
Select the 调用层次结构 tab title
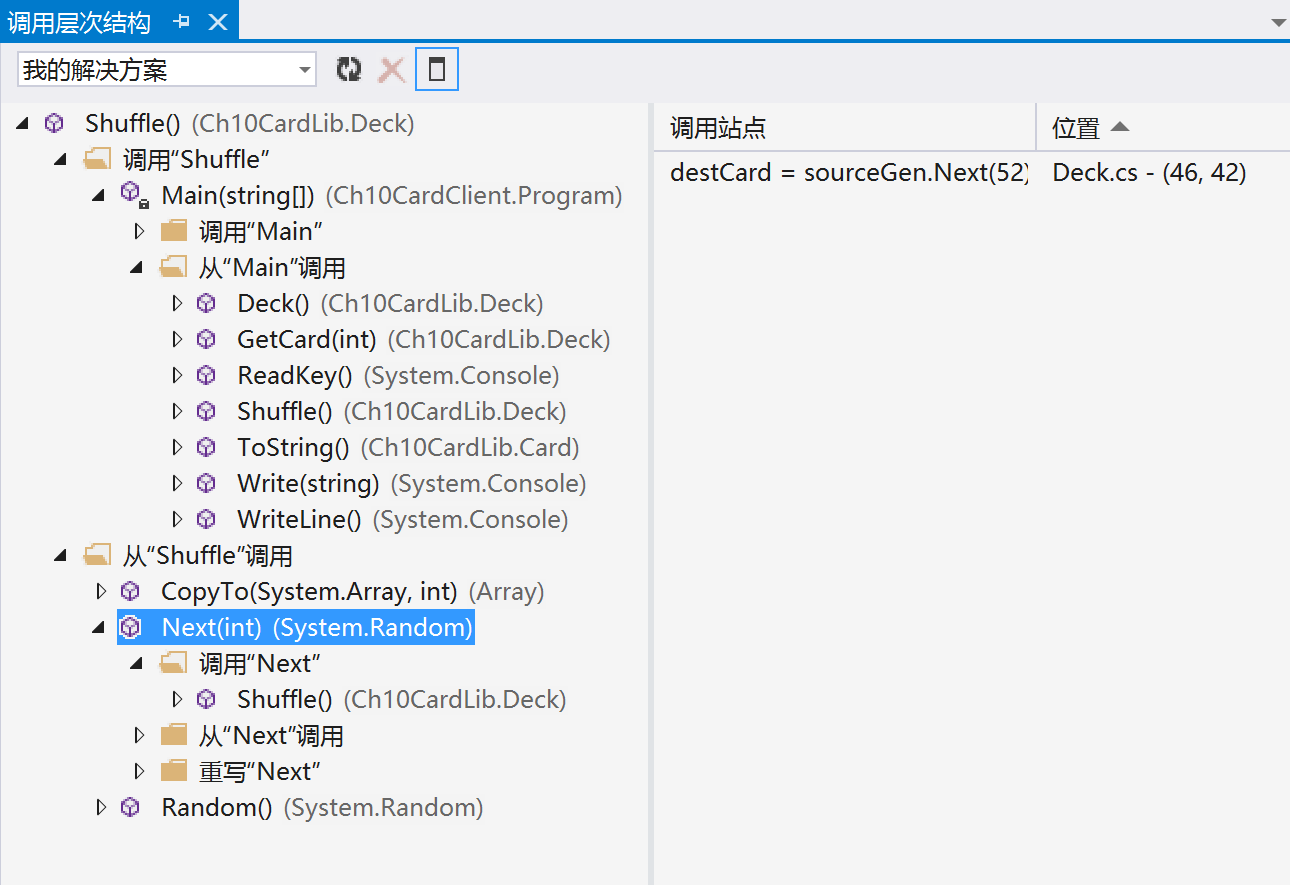[79, 21]
